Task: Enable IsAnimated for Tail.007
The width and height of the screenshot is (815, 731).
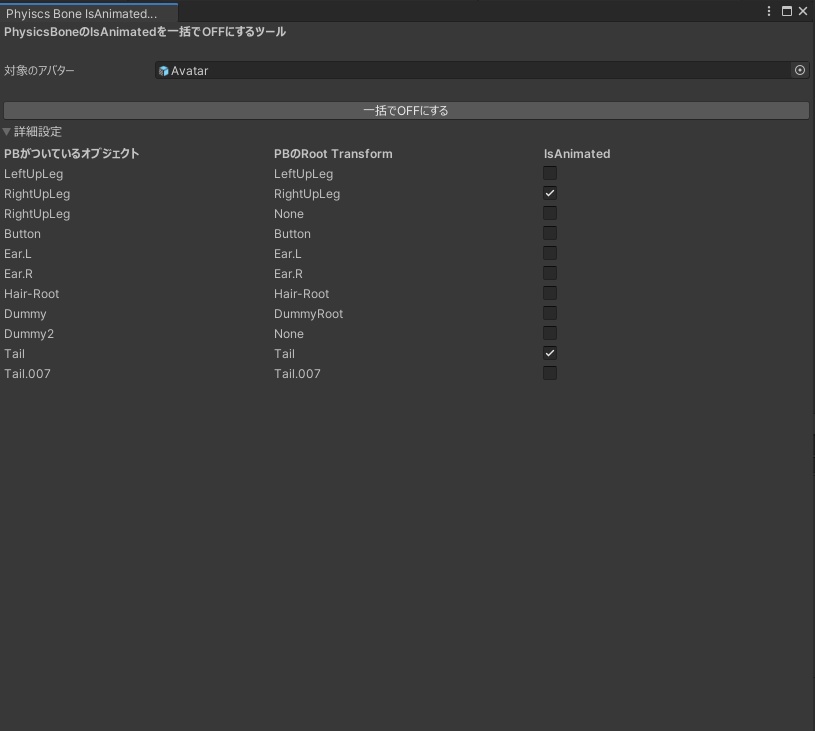Action: (549, 373)
